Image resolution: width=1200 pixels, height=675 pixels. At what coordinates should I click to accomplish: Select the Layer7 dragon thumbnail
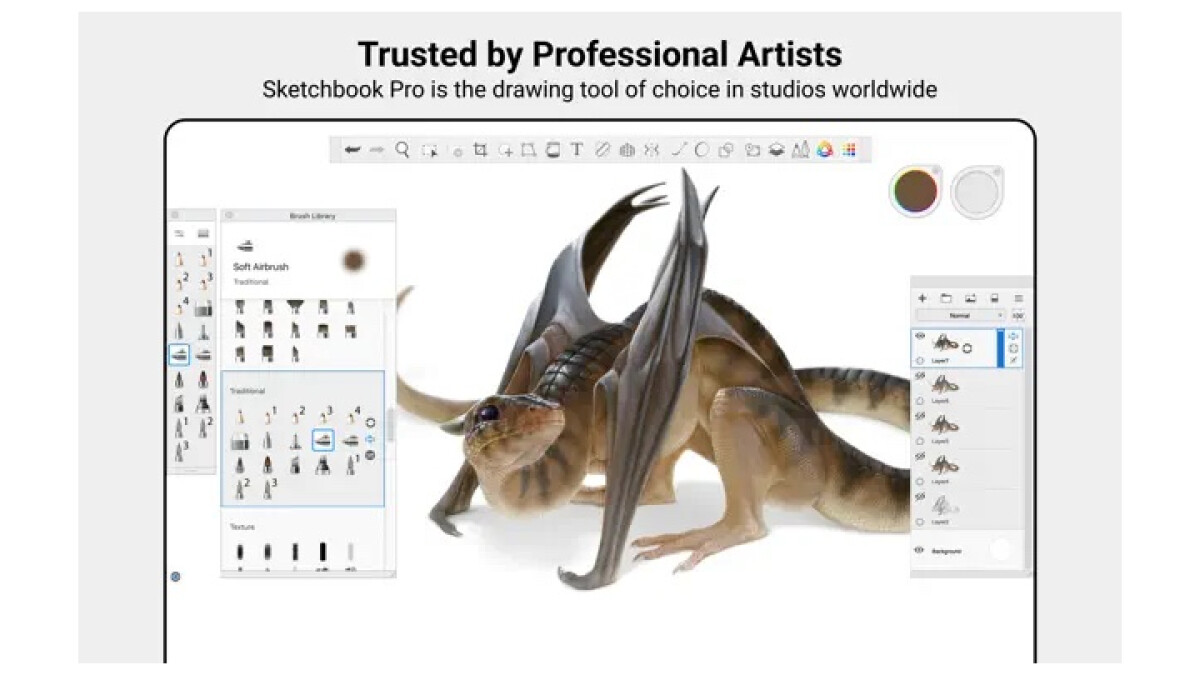coord(946,344)
